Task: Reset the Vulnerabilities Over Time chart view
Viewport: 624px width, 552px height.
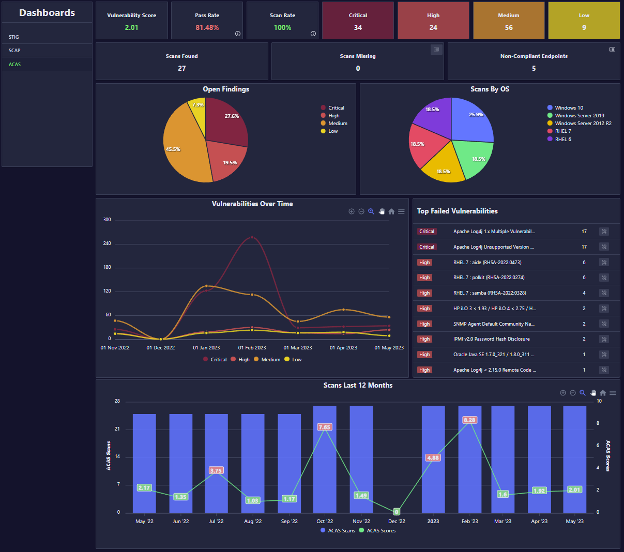Action: [x=391, y=211]
